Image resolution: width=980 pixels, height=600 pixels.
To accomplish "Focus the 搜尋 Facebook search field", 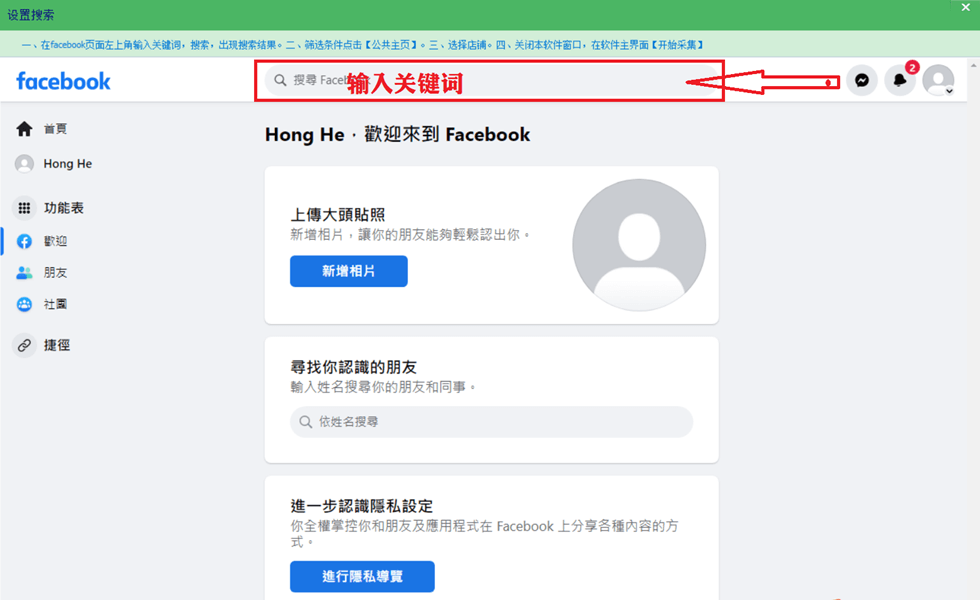I will pos(491,80).
